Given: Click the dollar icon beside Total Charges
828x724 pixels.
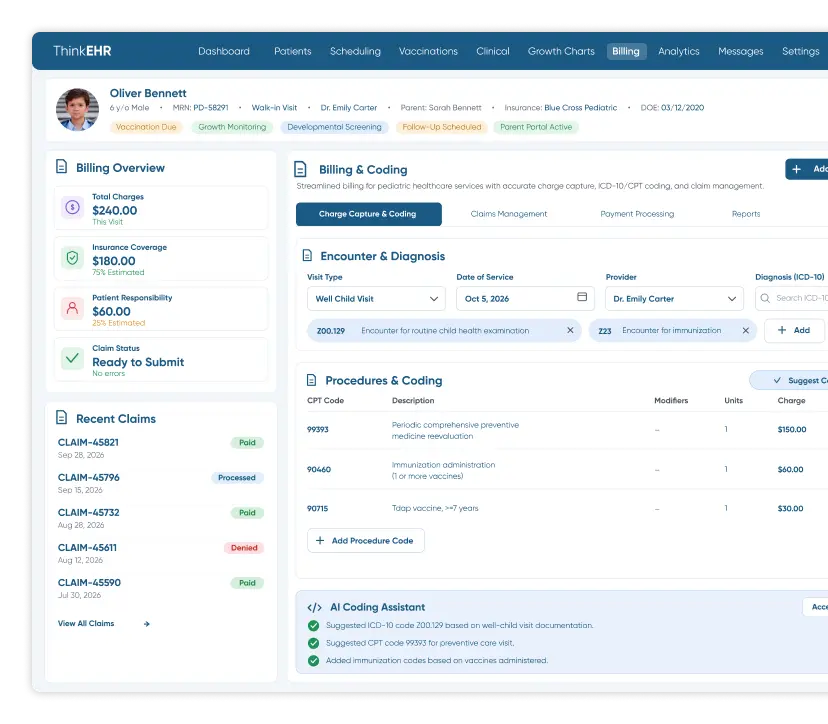Looking at the screenshot, I should 72,207.
